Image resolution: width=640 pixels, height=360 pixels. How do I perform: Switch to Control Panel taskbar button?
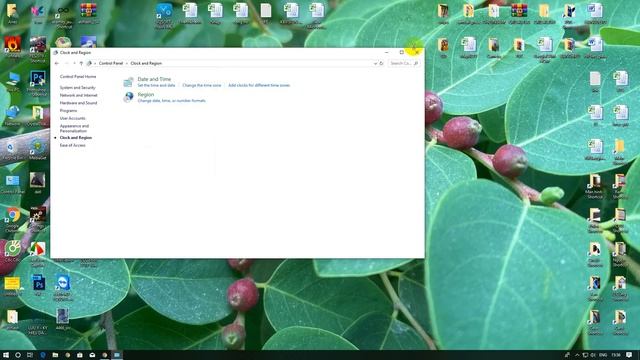pos(117,355)
